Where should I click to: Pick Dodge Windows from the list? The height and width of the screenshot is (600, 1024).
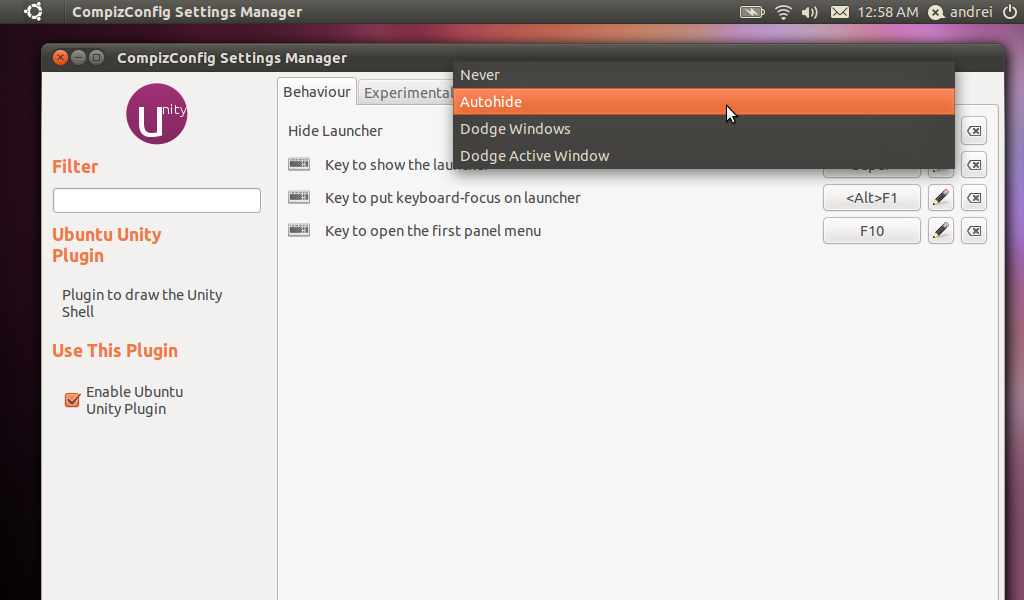click(x=703, y=129)
